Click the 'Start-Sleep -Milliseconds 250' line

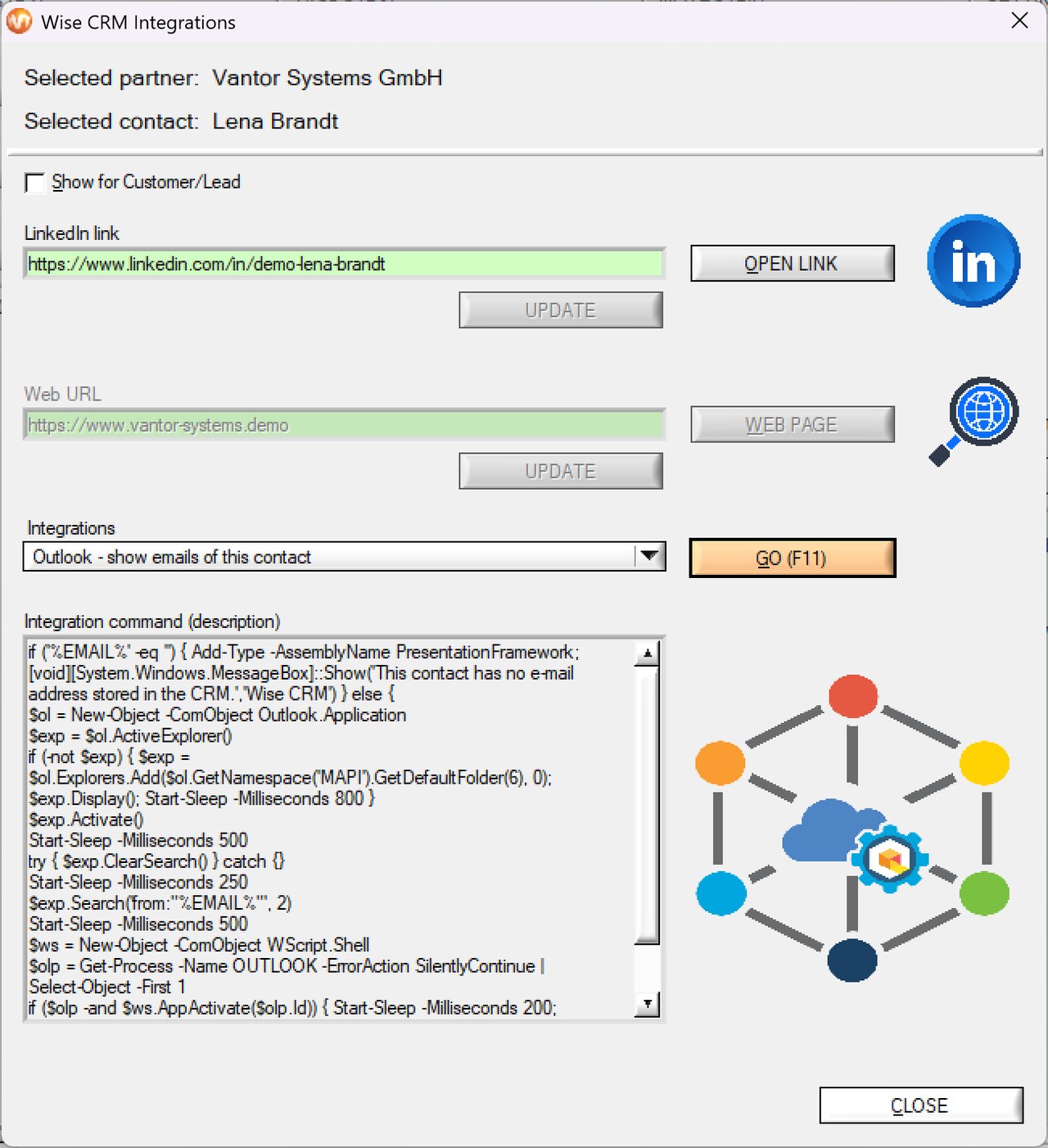pyautogui.click(x=138, y=882)
